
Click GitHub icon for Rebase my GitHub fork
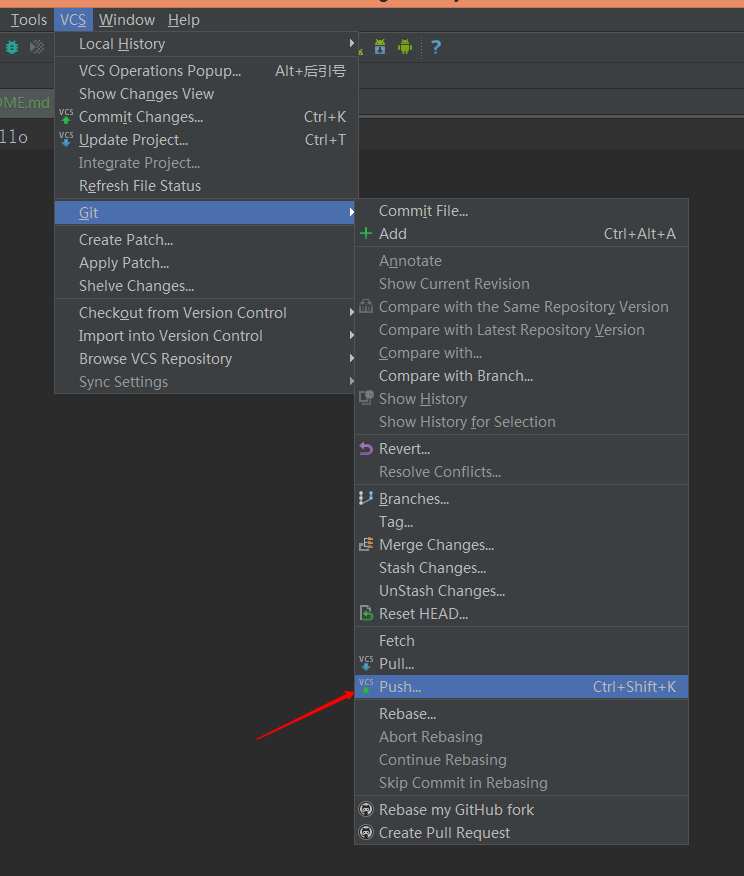click(366, 809)
